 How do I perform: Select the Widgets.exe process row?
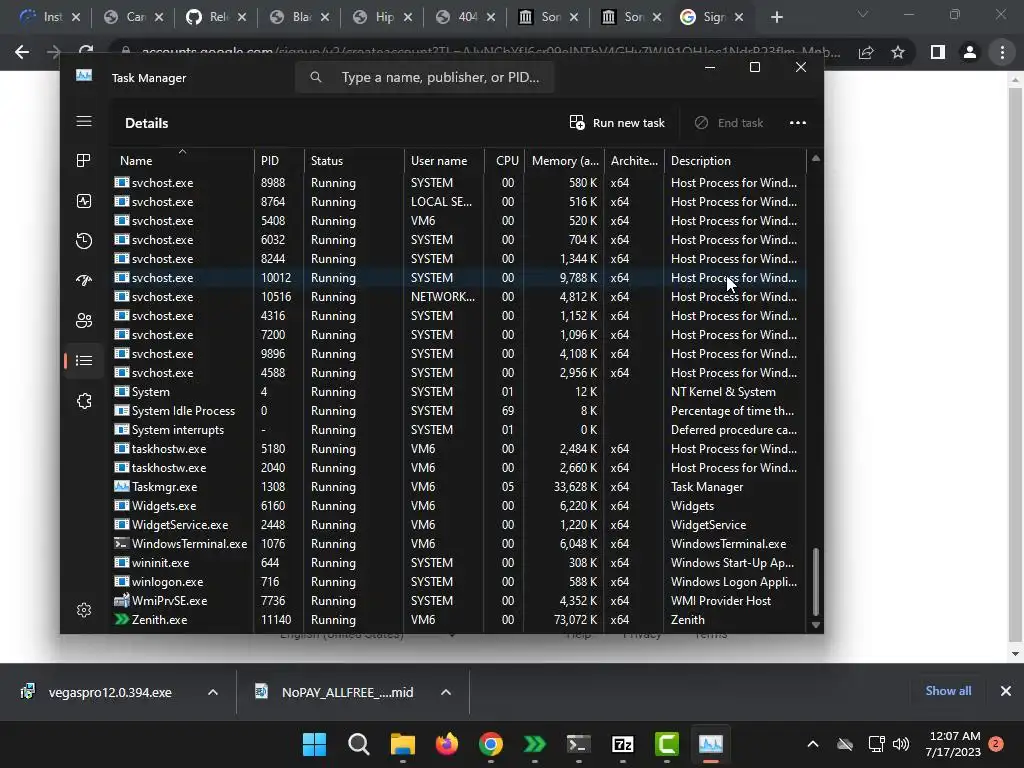[x=459, y=505]
